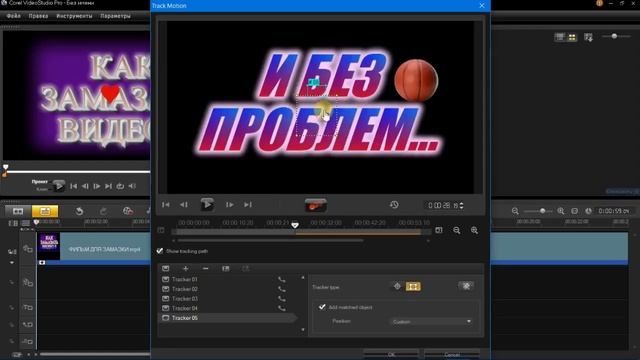Click the library sort icon
This screenshot has height=360, width=640.
[588, 37]
